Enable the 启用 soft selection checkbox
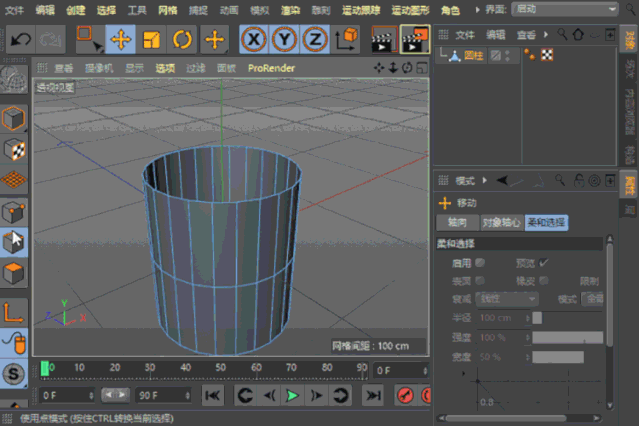 point(481,263)
